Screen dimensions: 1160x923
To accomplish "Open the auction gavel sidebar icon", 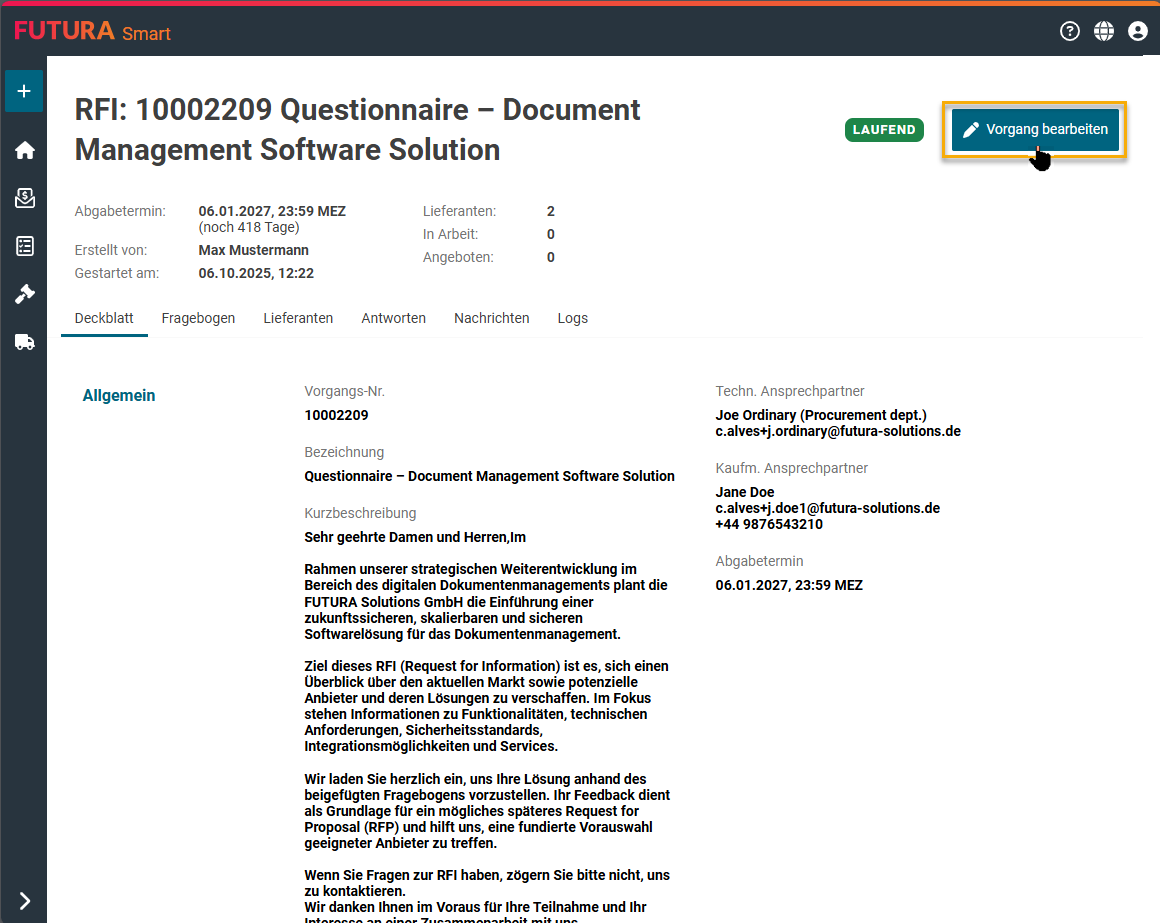I will tap(24, 294).
